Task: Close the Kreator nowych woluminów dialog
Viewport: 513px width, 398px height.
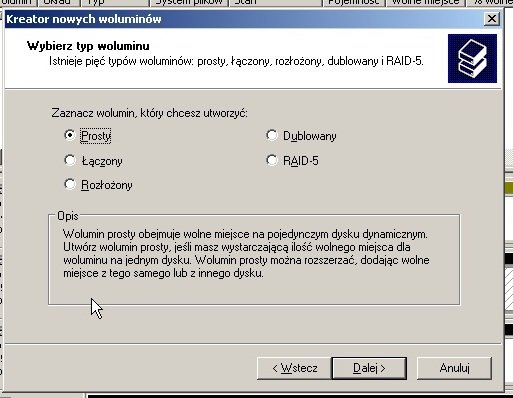Action: click(x=492, y=19)
